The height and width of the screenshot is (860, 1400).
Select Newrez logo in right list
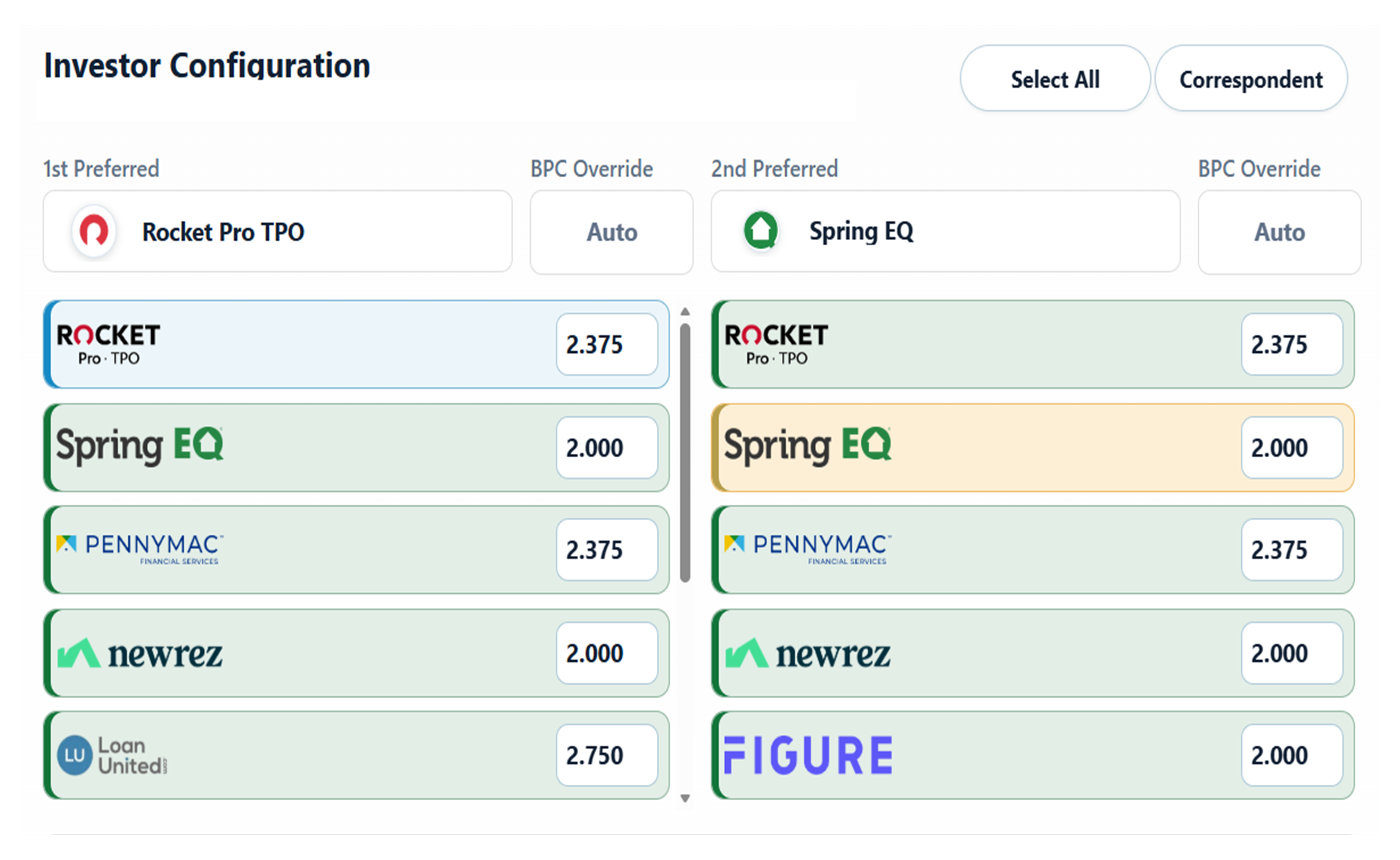coord(808,654)
